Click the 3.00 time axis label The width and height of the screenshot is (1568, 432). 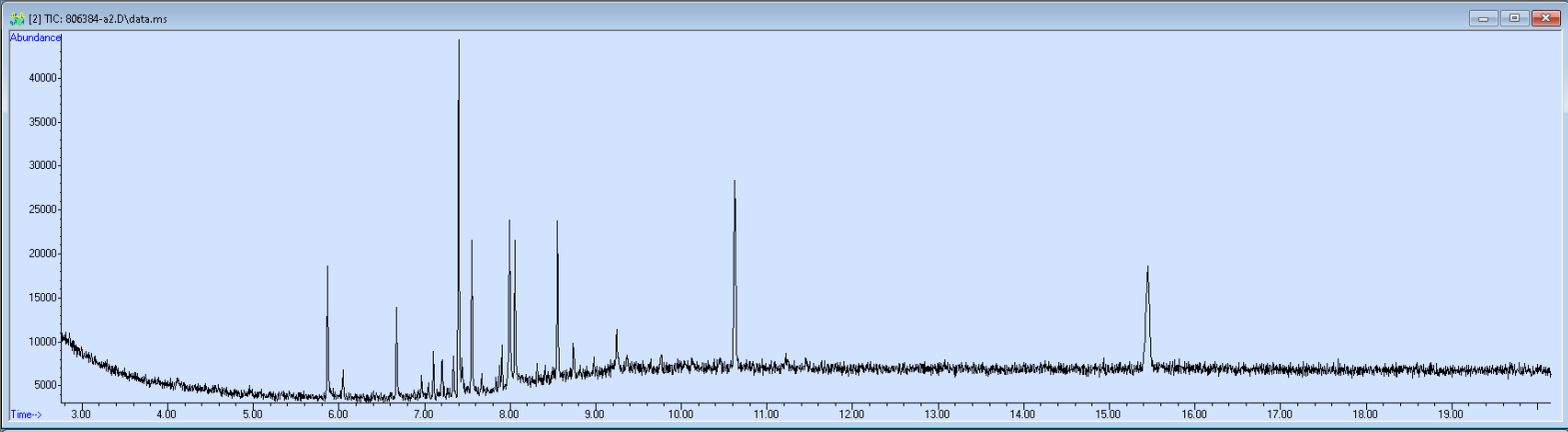click(x=81, y=414)
